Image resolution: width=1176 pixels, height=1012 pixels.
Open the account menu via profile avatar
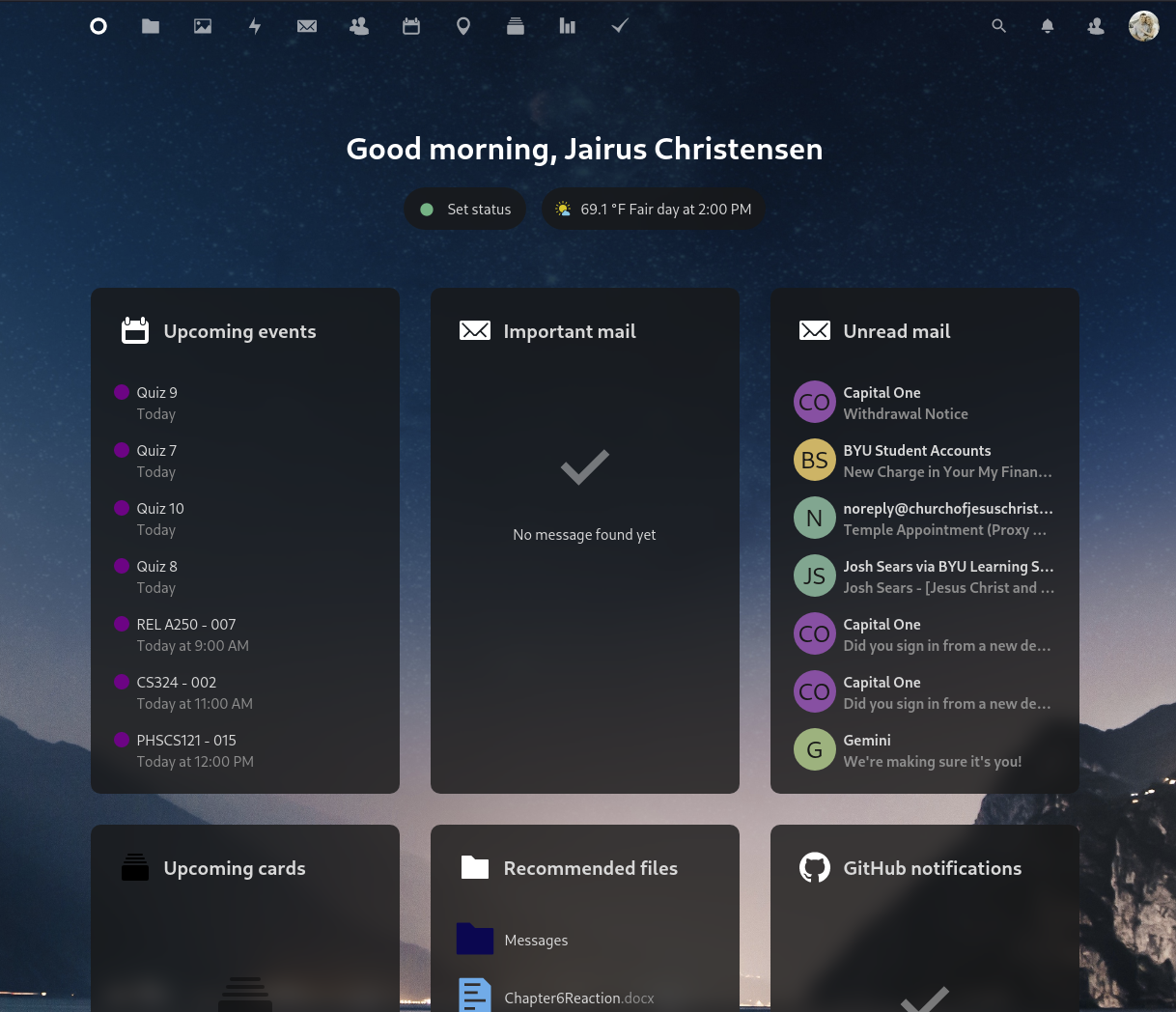1144,26
